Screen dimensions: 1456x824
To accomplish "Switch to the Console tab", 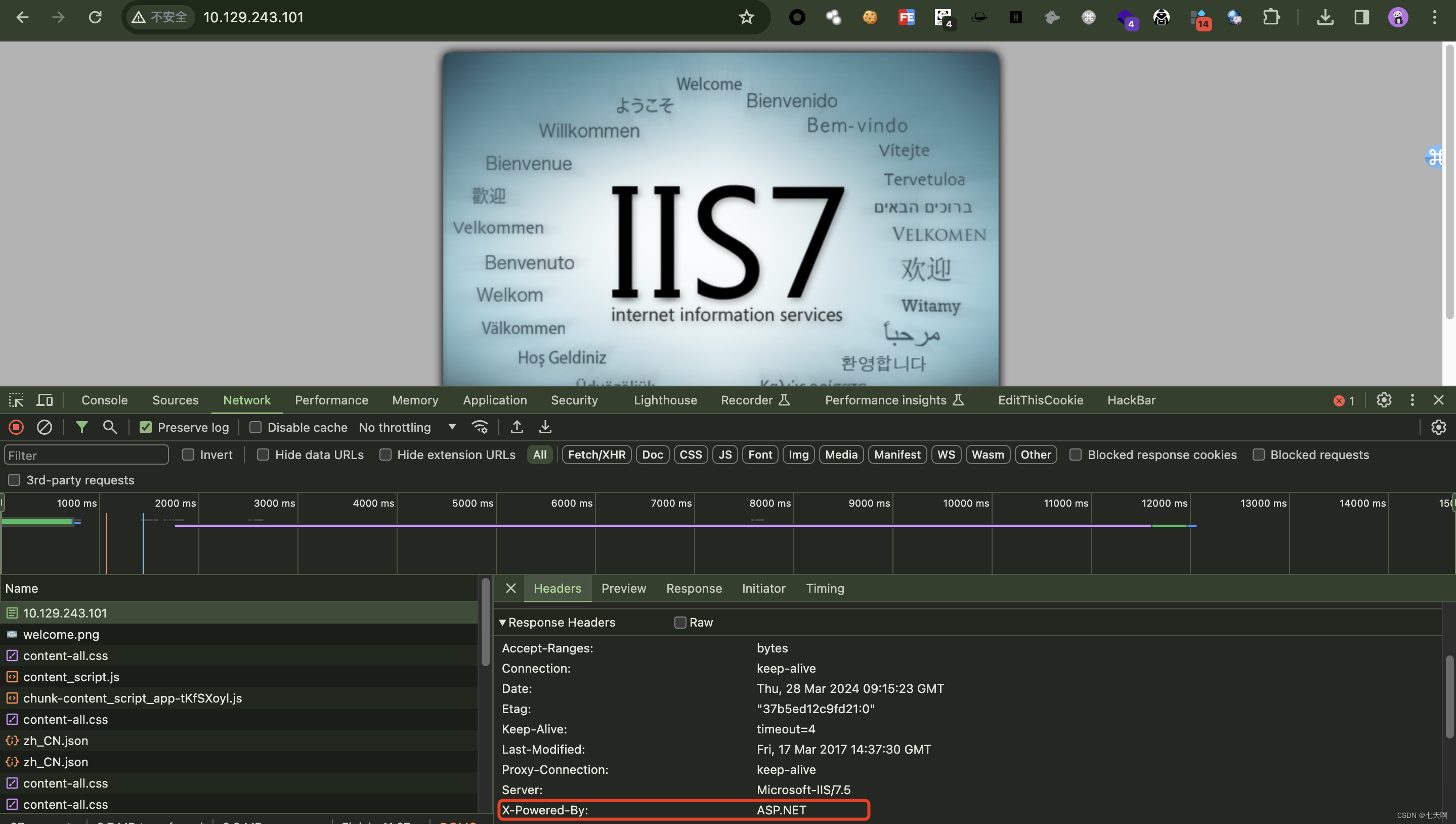I will (x=104, y=400).
